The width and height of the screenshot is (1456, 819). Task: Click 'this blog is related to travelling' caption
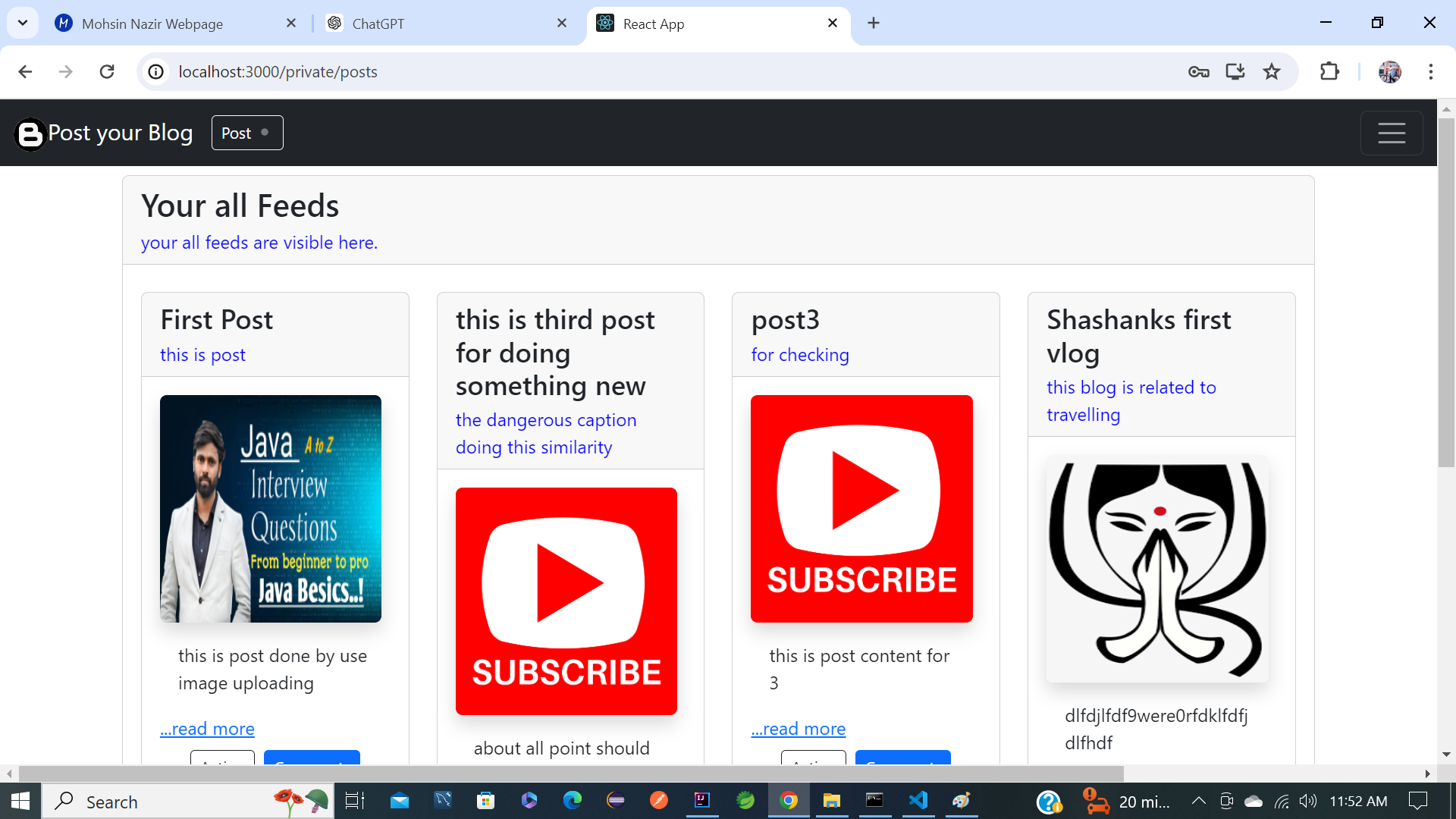[x=1131, y=401]
